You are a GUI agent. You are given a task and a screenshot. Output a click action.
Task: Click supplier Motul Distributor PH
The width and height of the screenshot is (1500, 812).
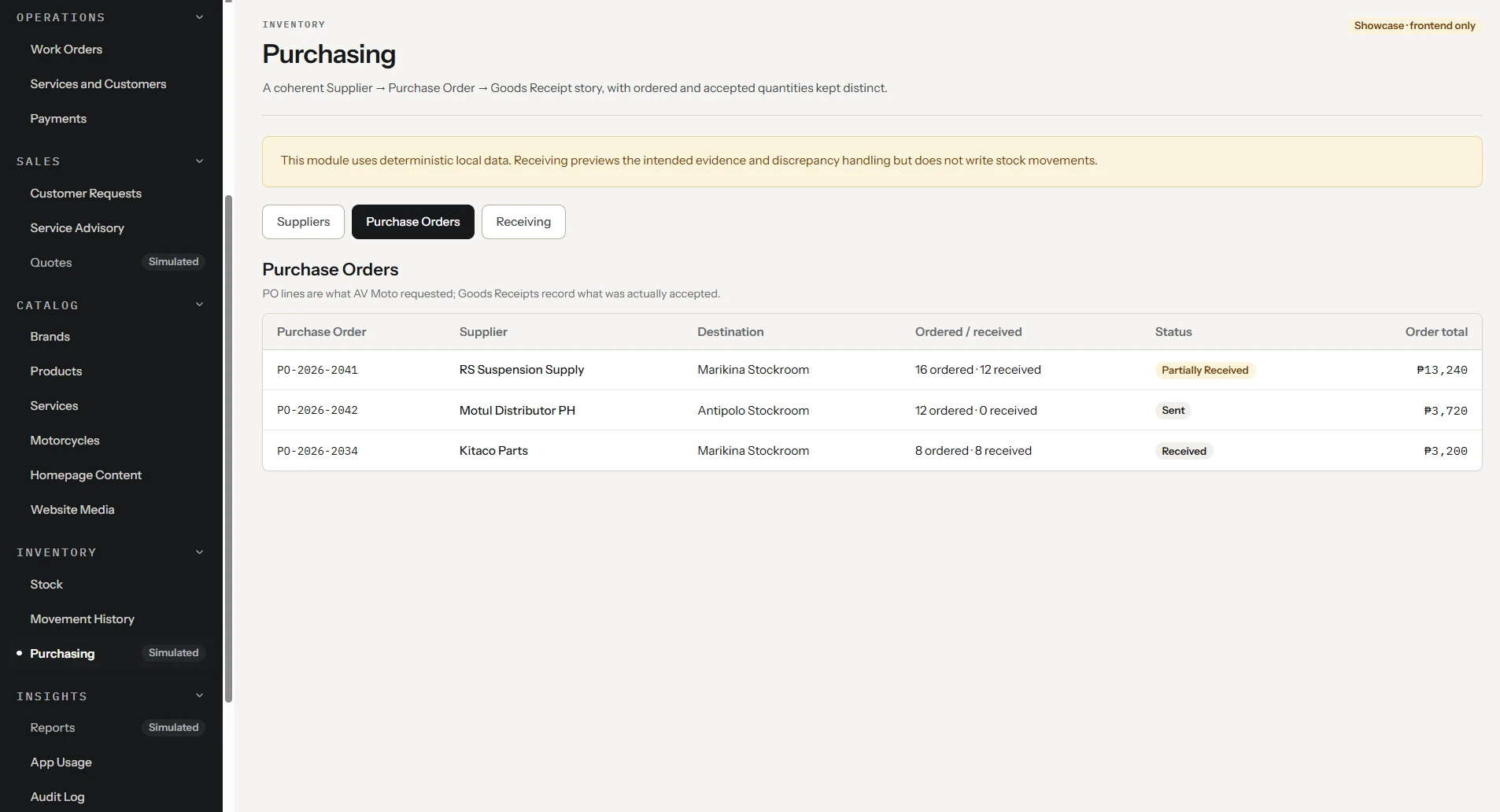[517, 411]
